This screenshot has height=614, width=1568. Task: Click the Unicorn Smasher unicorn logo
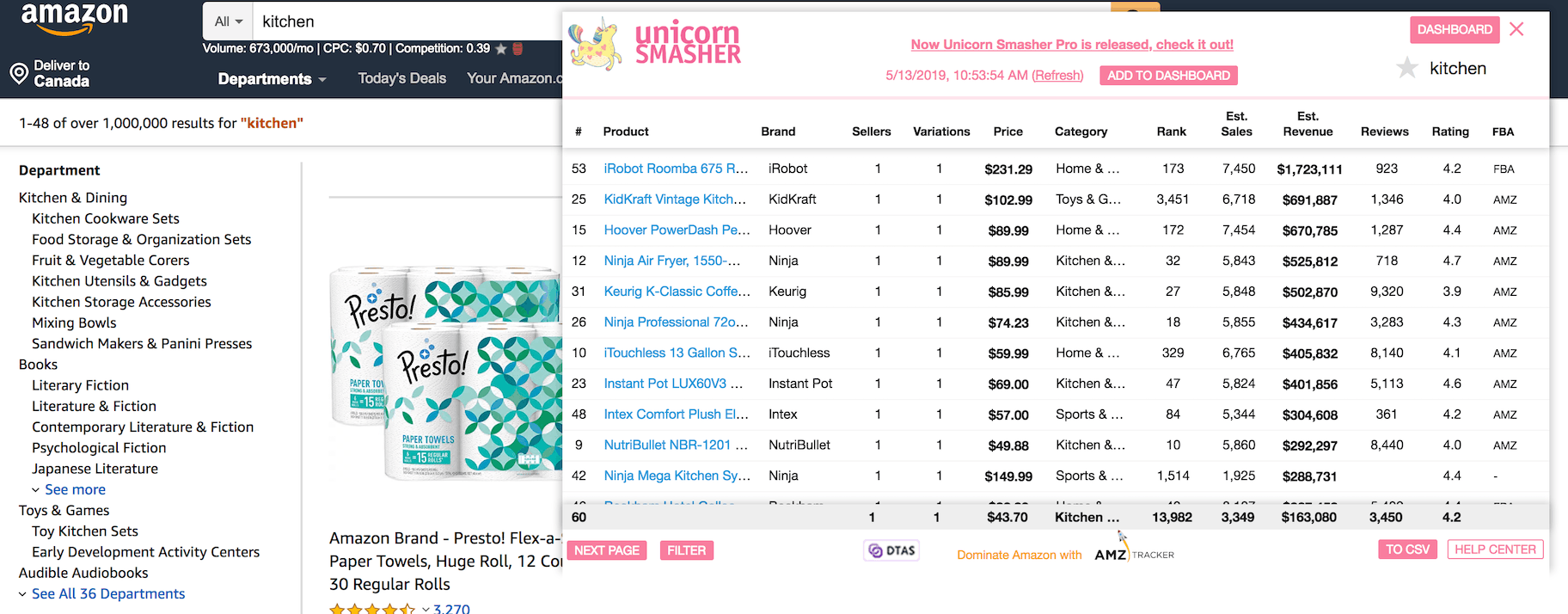[x=595, y=44]
